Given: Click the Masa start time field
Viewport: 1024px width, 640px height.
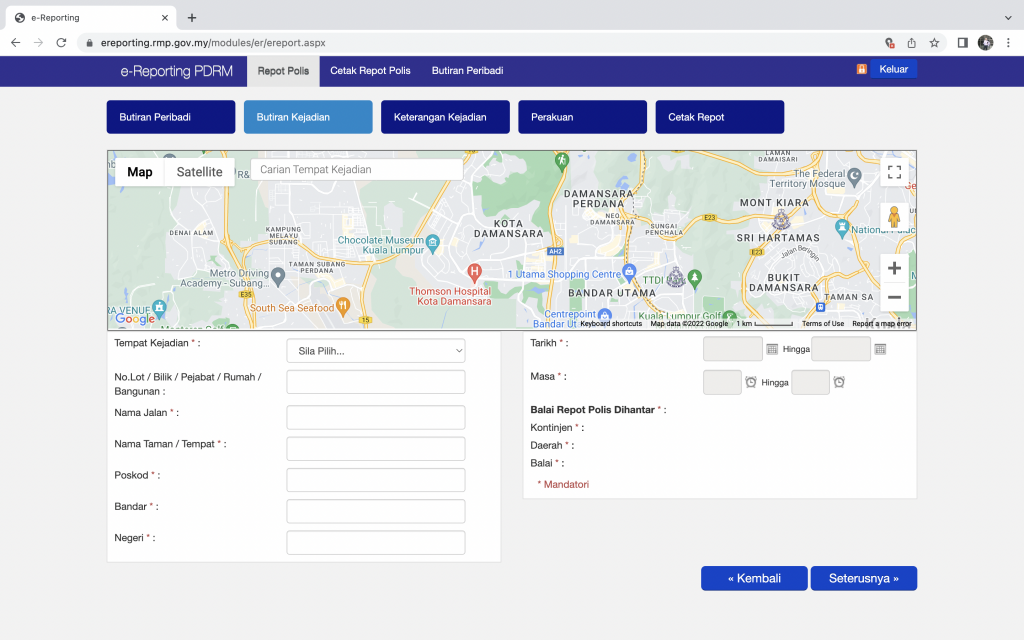Looking at the screenshot, I should (722, 382).
